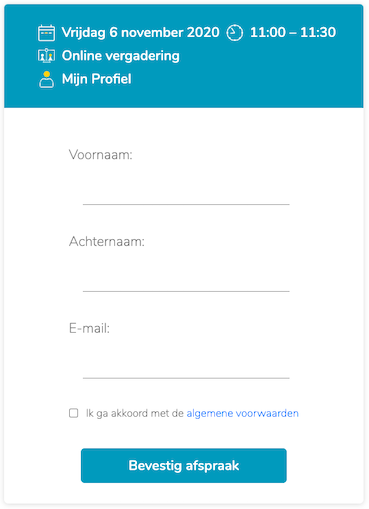The image size is (369, 509).
Task: Tick the terms agreement checkbox
Action: click(x=74, y=413)
